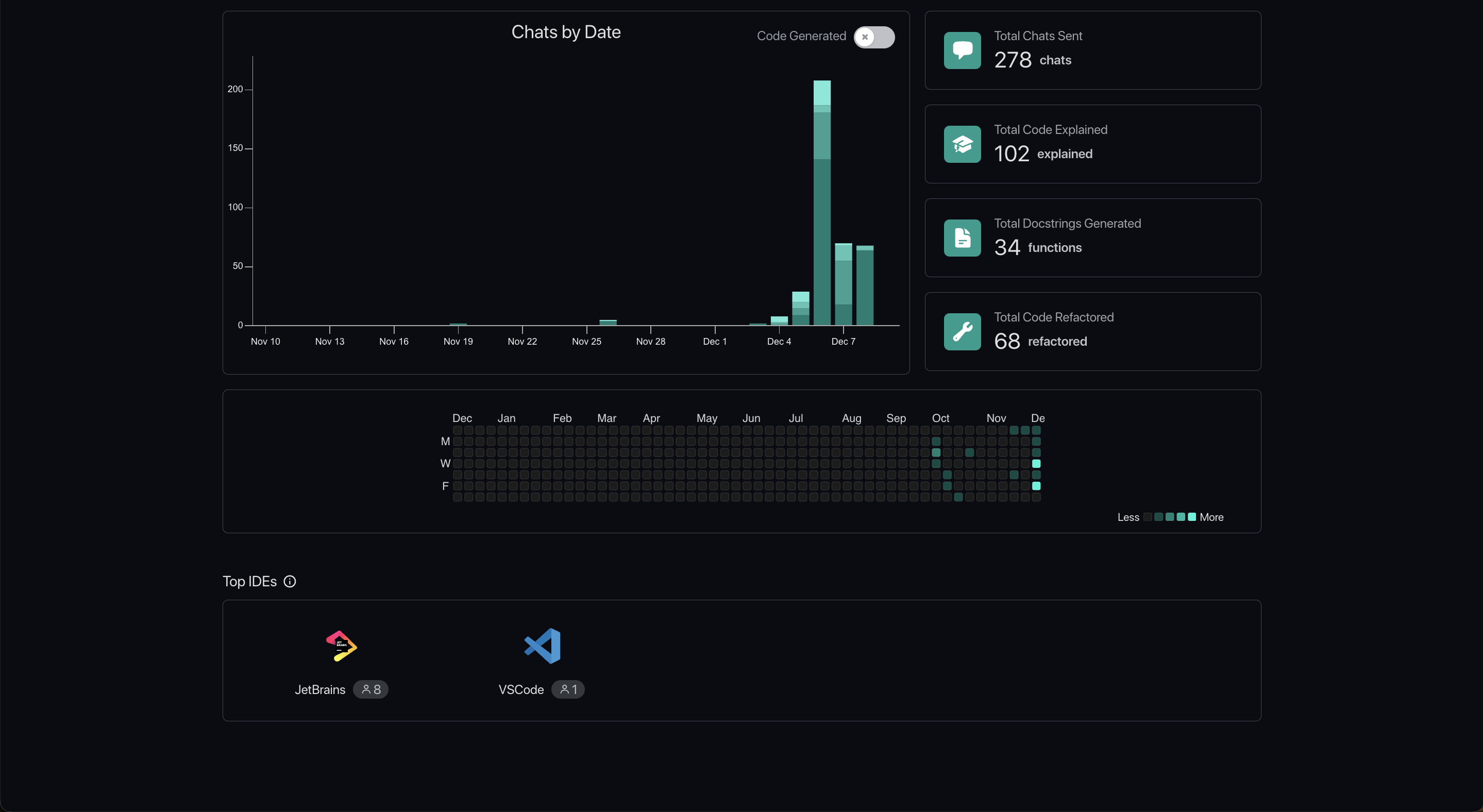Click the 'Total Code Refactored' label
Image resolution: width=1483 pixels, height=812 pixels.
coord(1054,317)
